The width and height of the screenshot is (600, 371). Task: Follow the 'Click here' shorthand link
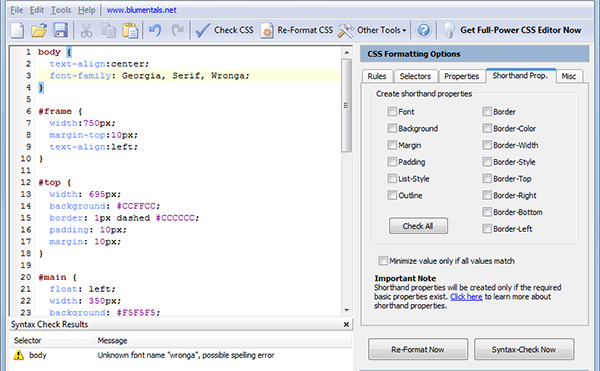click(466, 297)
